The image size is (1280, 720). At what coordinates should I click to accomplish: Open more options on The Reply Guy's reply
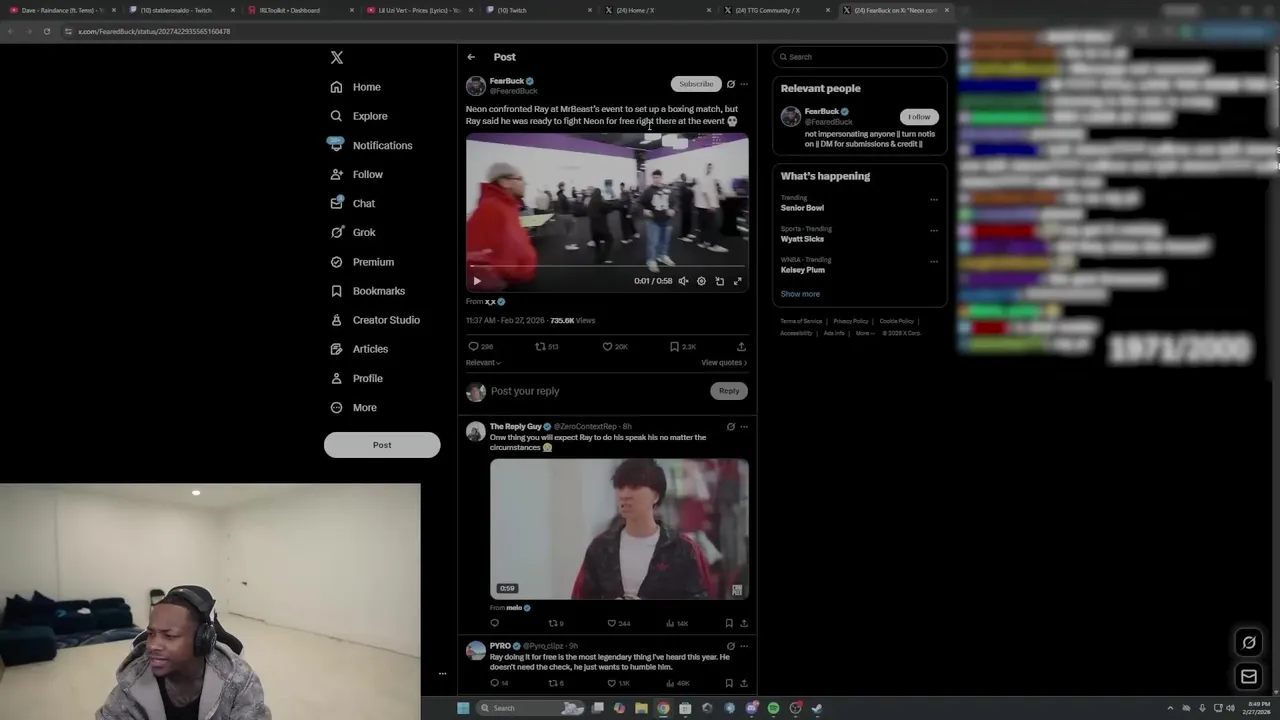pyautogui.click(x=743, y=427)
